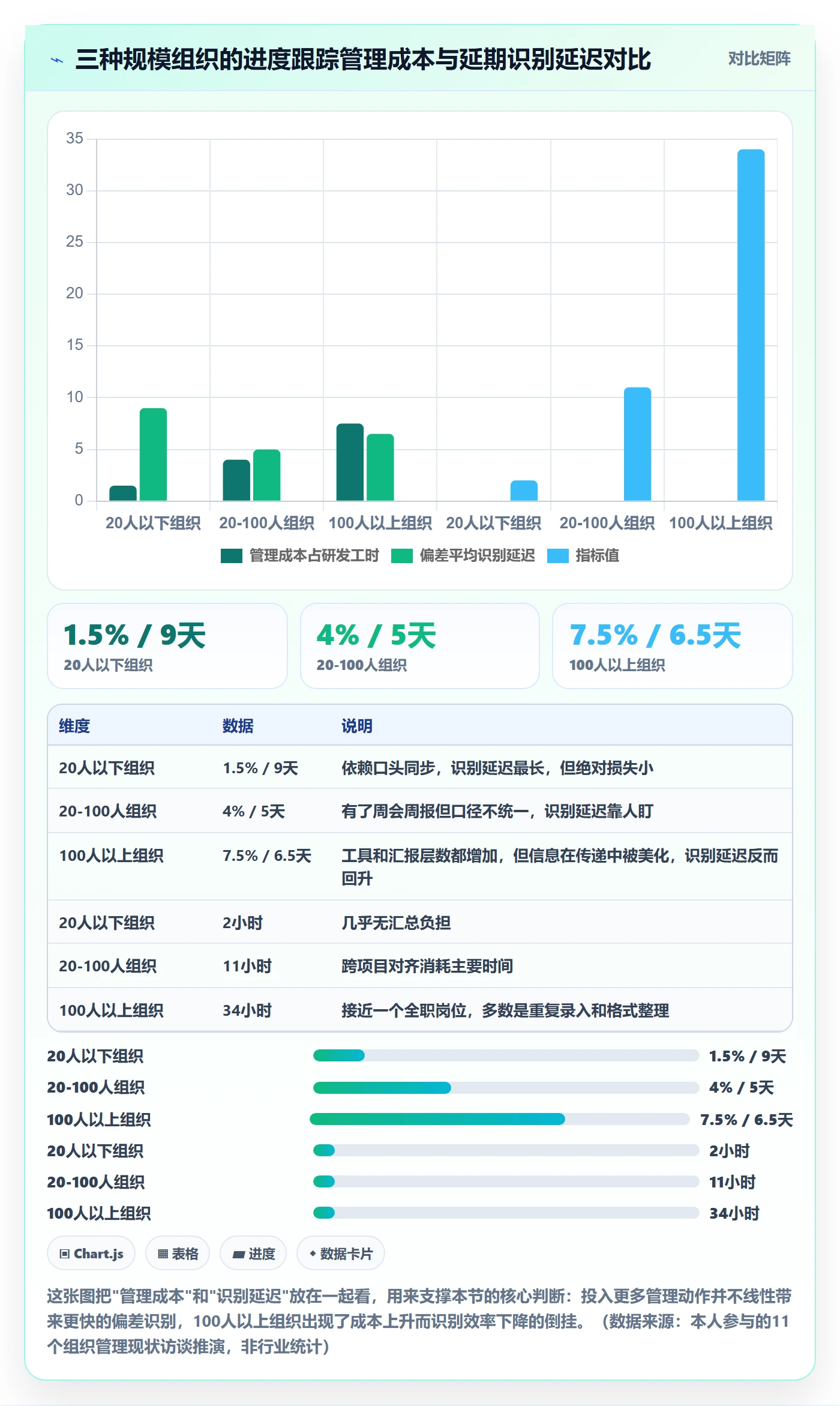The width and height of the screenshot is (840, 1406).
Task: Select the 进度 chip
Action: [253, 1254]
